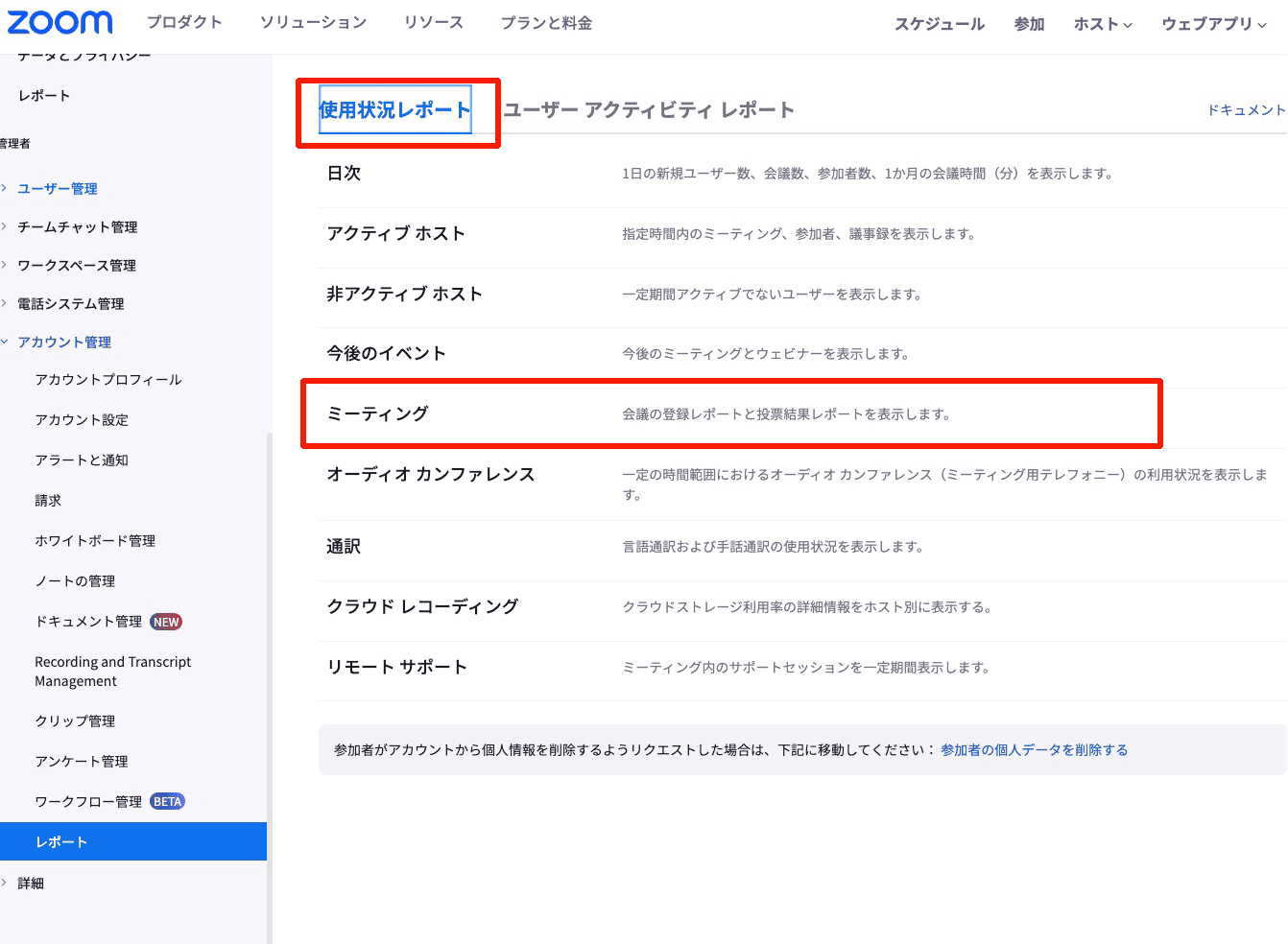Click description text 会議の登録レポートと投票結果レポートを表示します。
1288x944 pixels.
coord(786,414)
